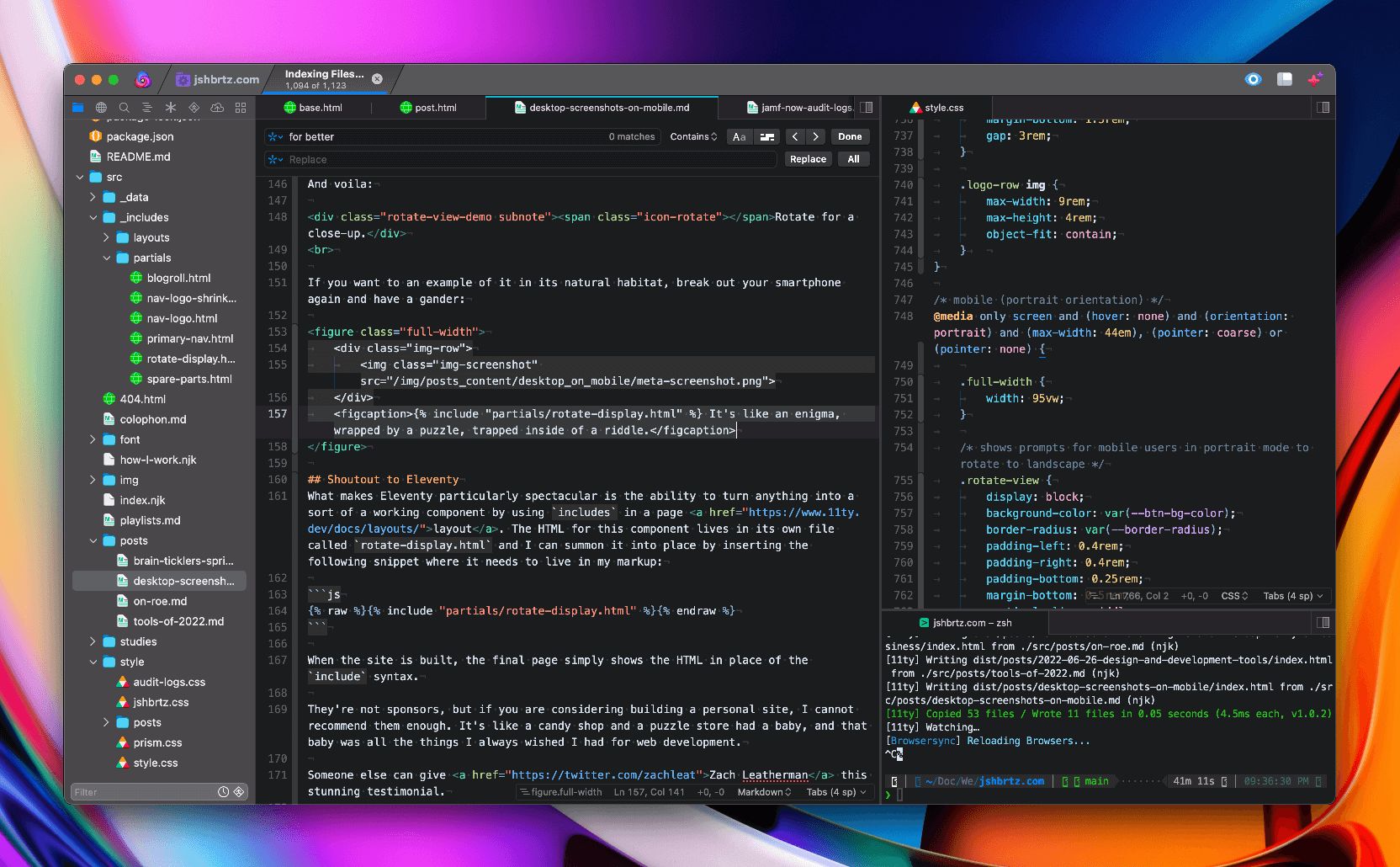Collapse the partials folder

coord(107,258)
